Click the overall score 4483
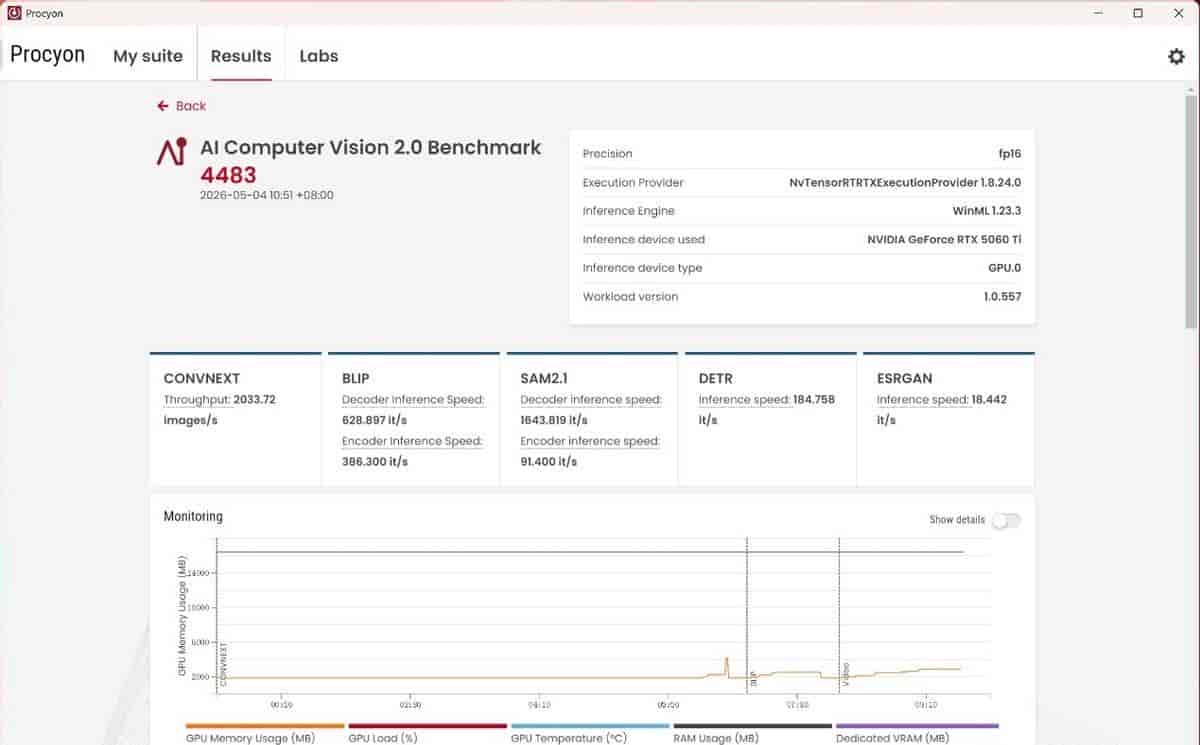The height and width of the screenshot is (745, 1200). tap(228, 175)
